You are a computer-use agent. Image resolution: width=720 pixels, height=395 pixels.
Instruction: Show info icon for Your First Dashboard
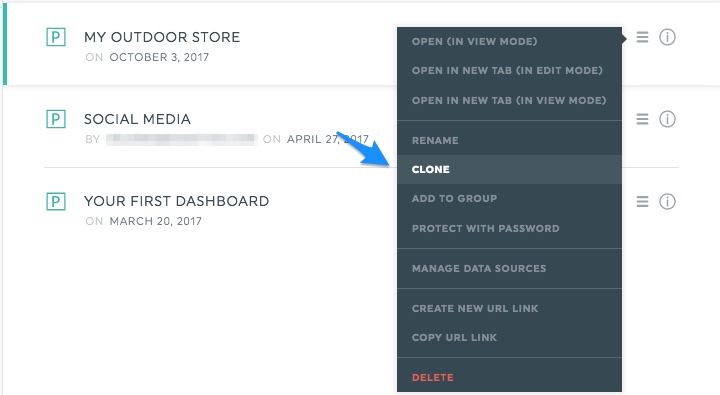(x=667, y=202)
